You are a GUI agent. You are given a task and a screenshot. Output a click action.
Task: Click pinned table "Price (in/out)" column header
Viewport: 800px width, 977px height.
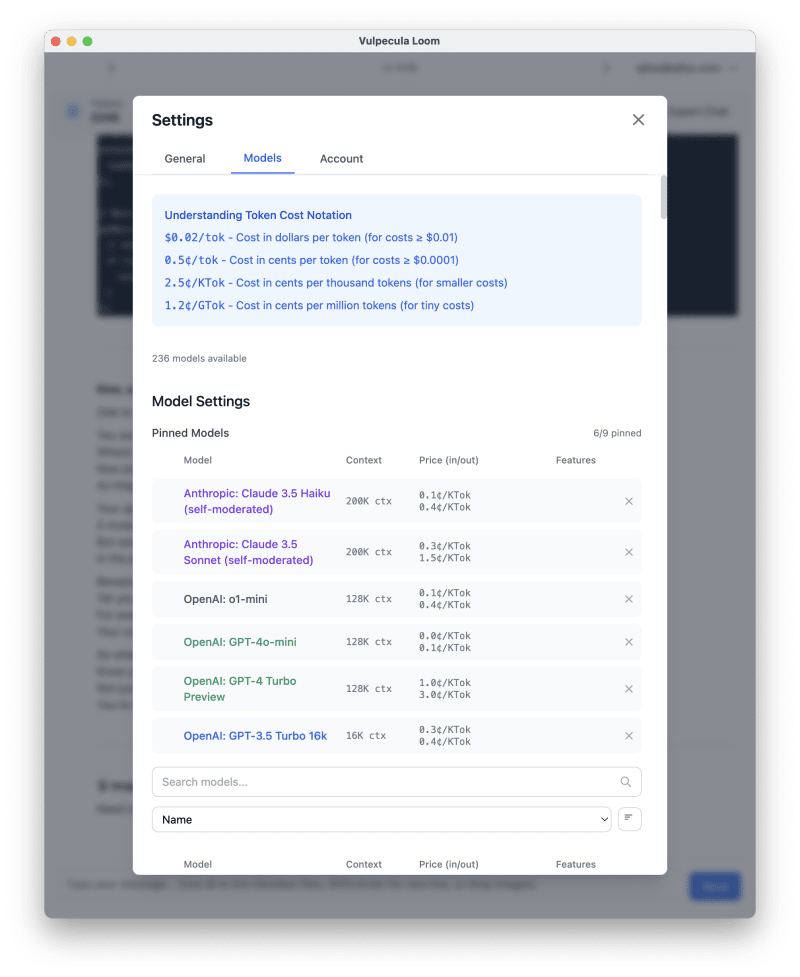(449, 460)
